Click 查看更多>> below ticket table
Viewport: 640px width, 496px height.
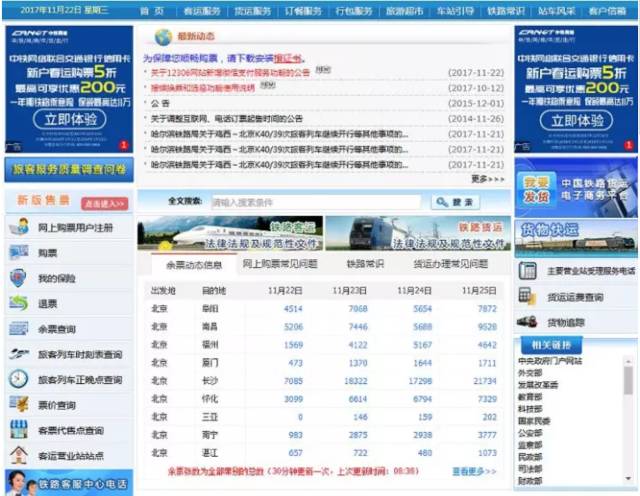point(474,471)
